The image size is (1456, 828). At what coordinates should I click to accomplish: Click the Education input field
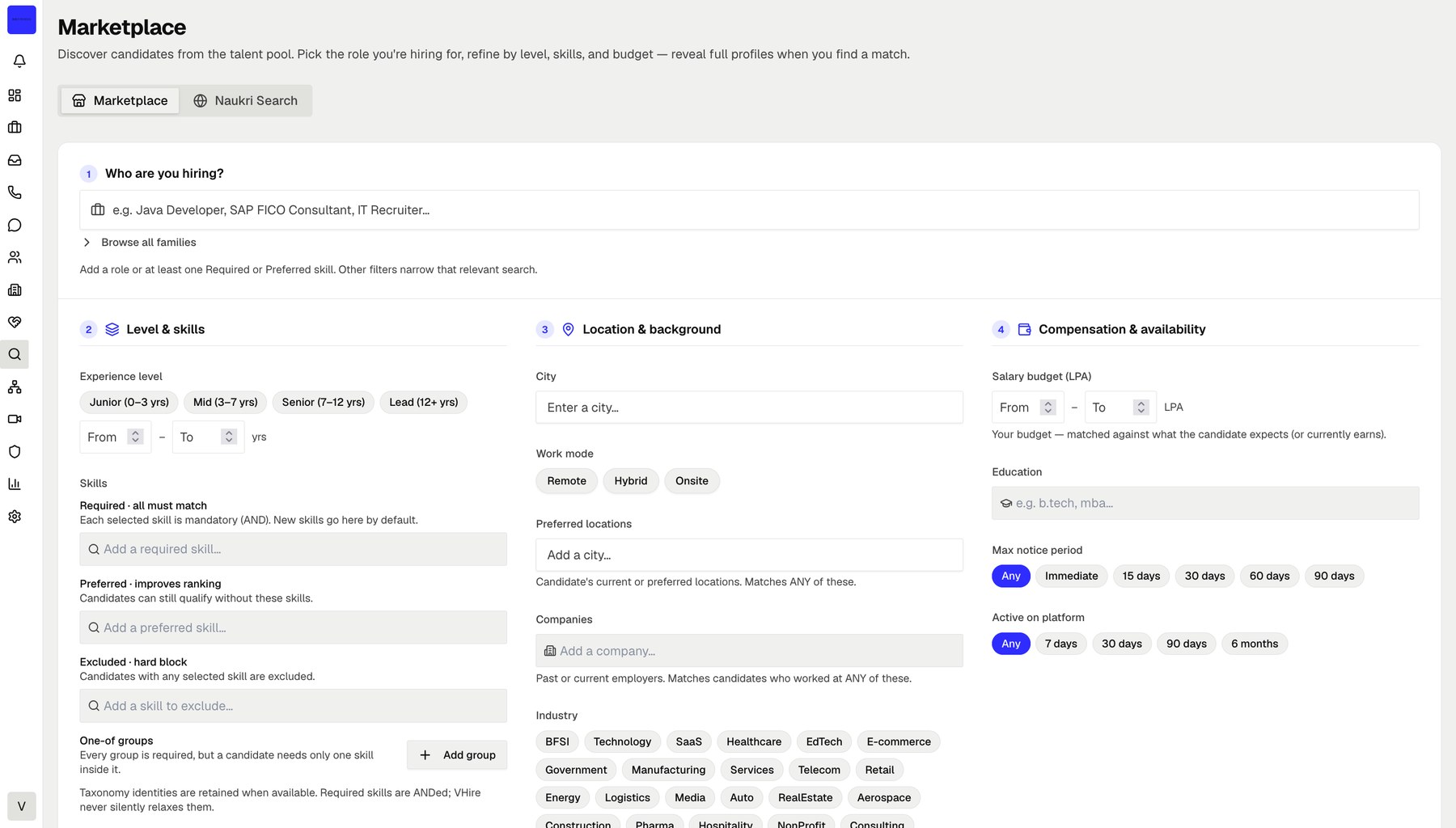1205,503
